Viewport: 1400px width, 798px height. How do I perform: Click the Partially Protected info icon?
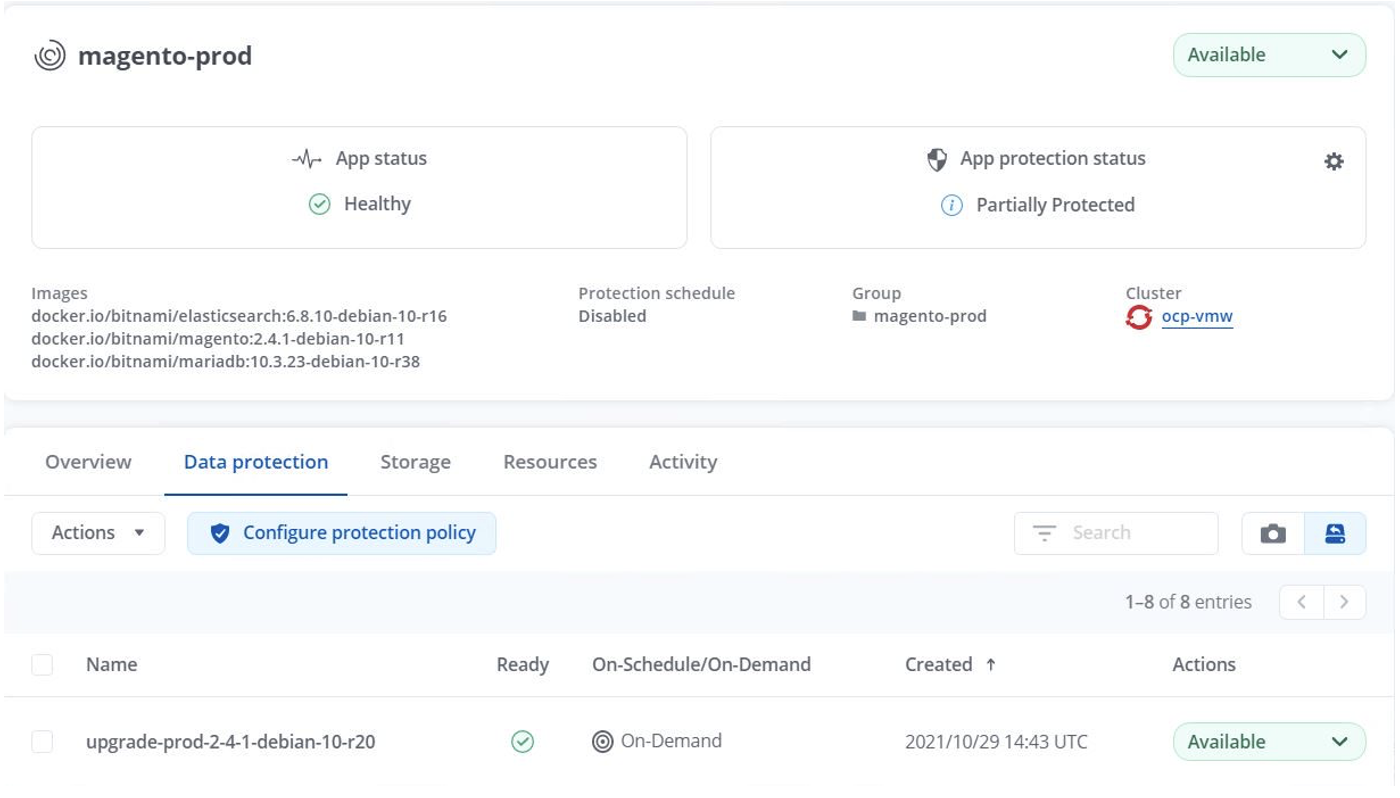point(952,205)
